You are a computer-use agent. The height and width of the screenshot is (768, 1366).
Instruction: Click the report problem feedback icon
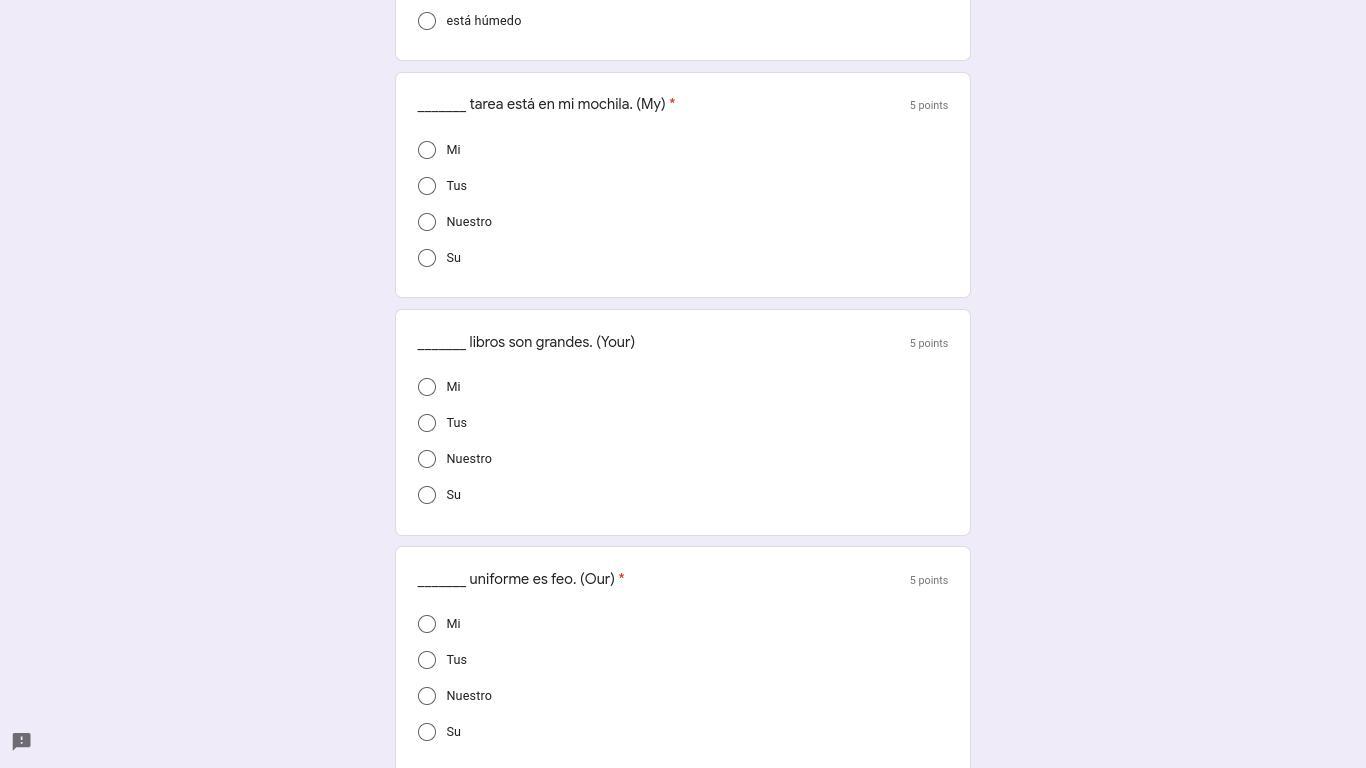(x=22, y=741)
